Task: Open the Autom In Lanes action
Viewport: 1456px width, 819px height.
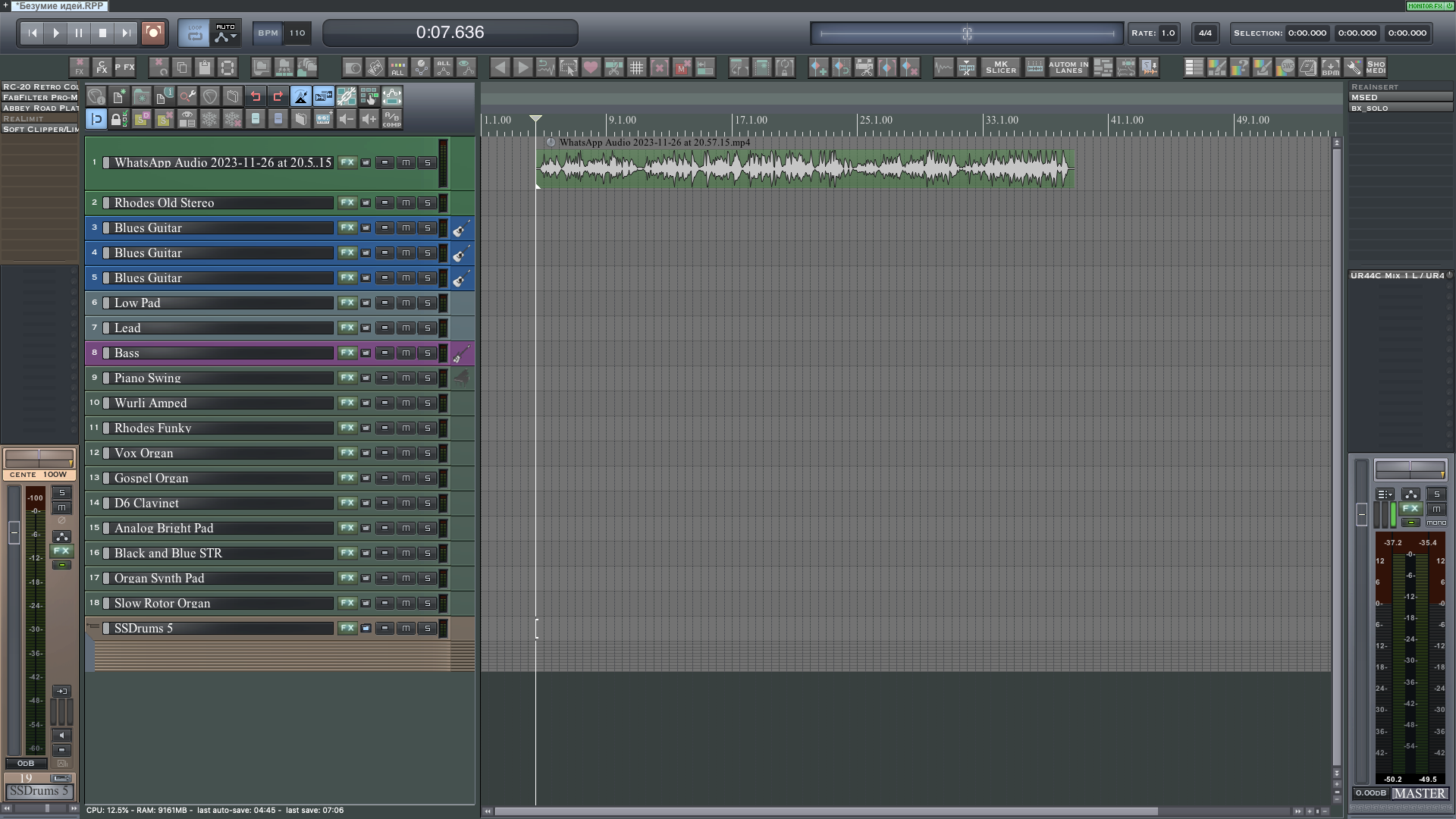Action: (1068, 67)
